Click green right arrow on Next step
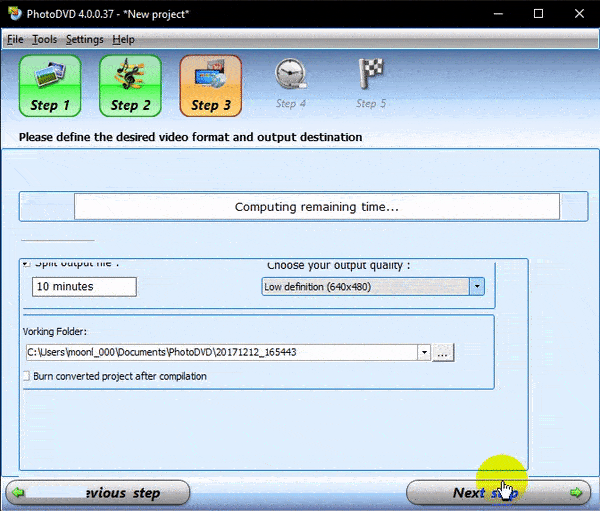600x511 pixels. coord(576,492)
